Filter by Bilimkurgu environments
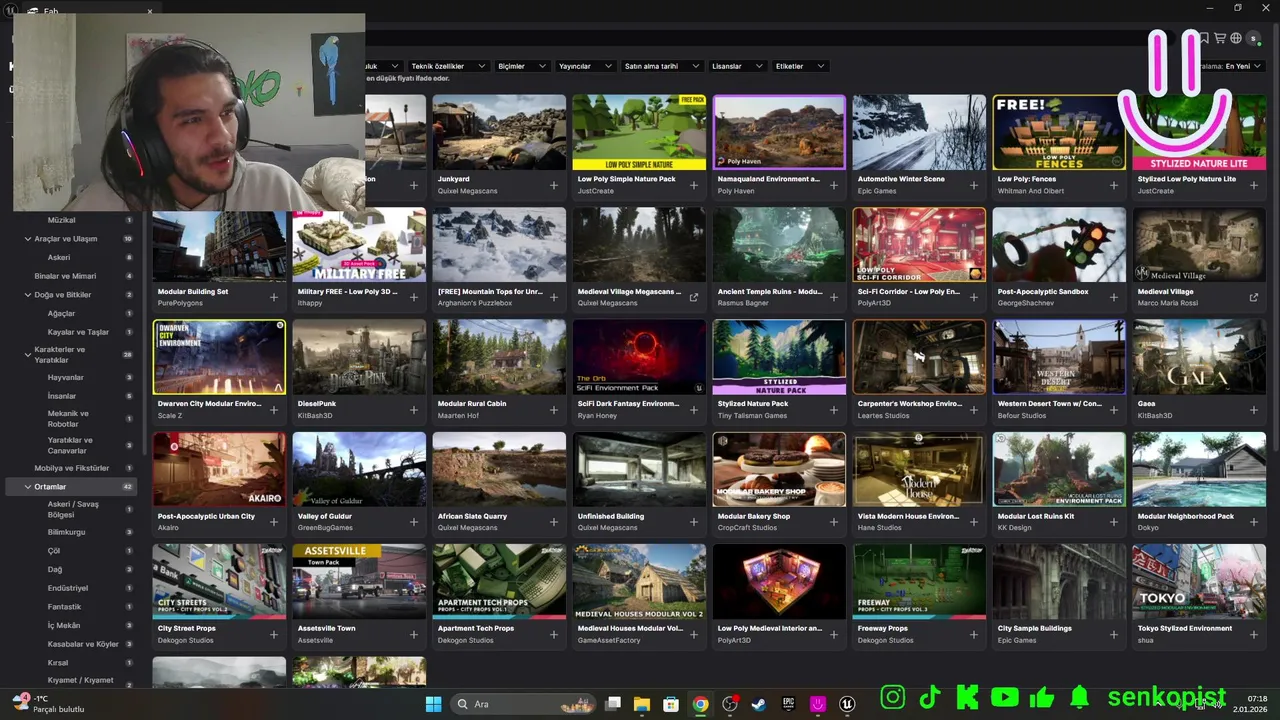 [x=66, y=532]
